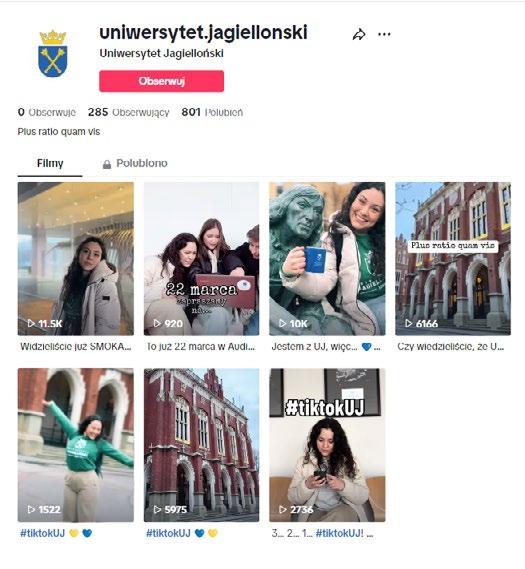Follow the account with the Obserwuj button
This screenshot has height=569, width=525.
click(161, 81)
